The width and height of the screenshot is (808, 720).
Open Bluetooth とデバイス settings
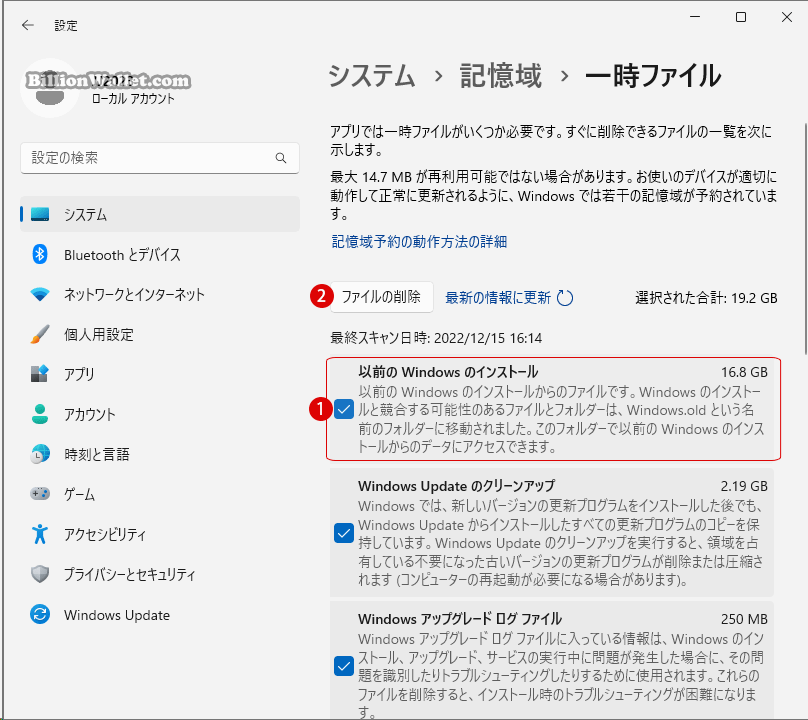tap(160, 254)
